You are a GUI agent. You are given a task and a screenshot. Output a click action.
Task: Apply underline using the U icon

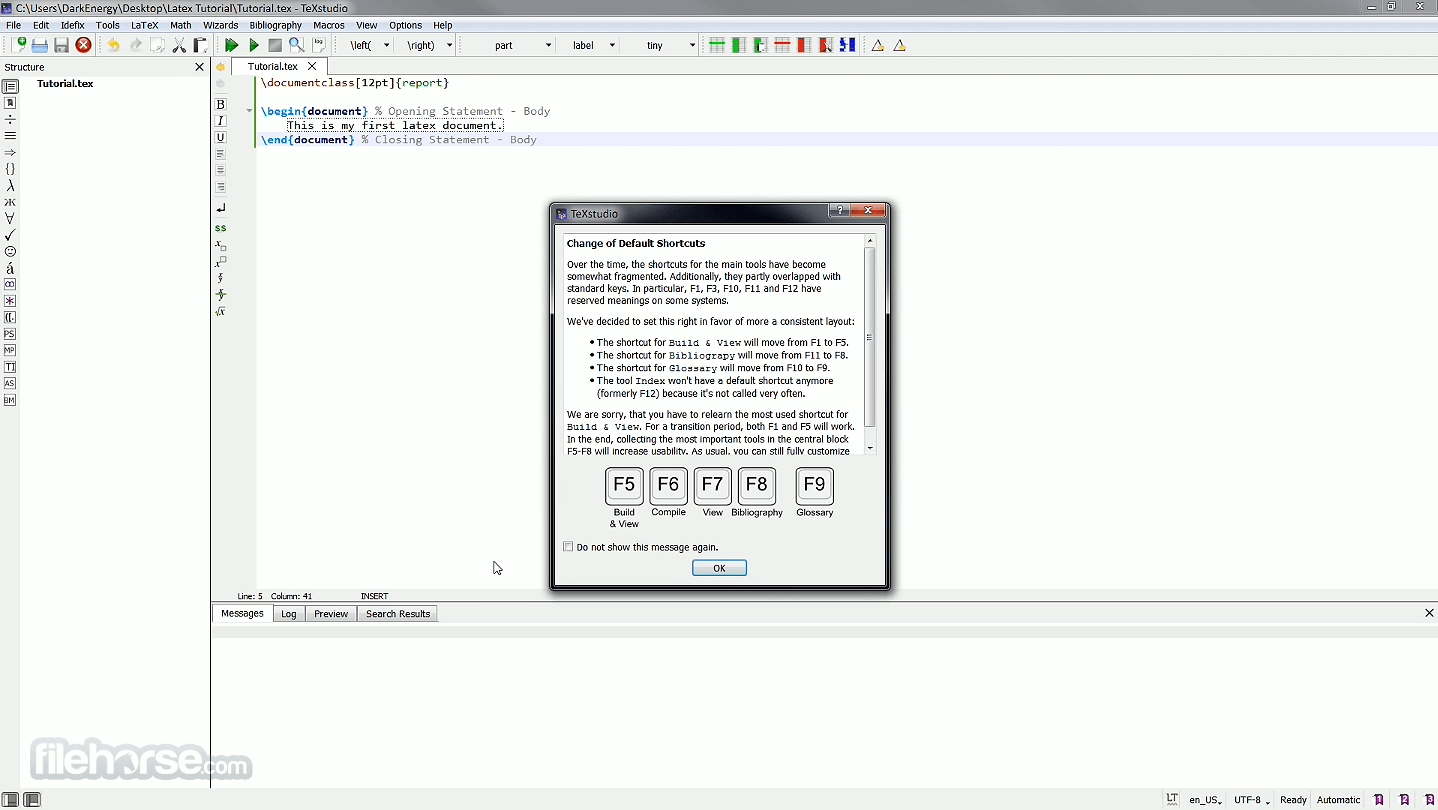(221, 137)
